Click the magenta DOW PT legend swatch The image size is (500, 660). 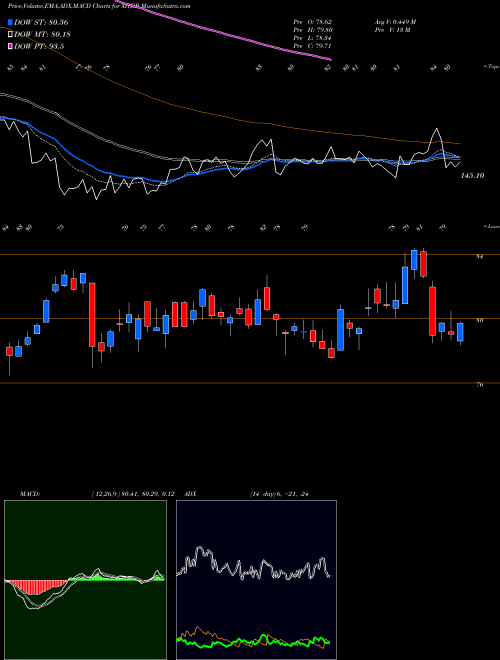point(10,46)
